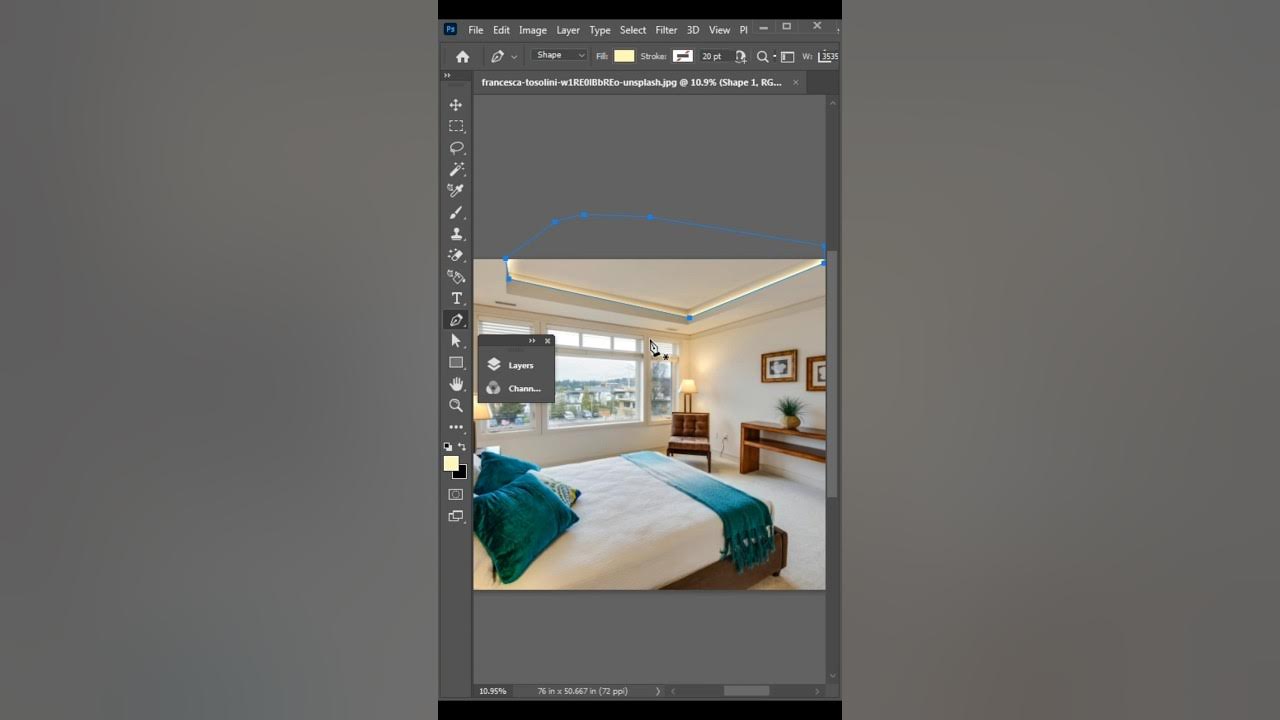Screen dimensions: 1280x720
Task: Click the 10.95% zoom level field
Action: pyautogui.click(x=493, y=691)
